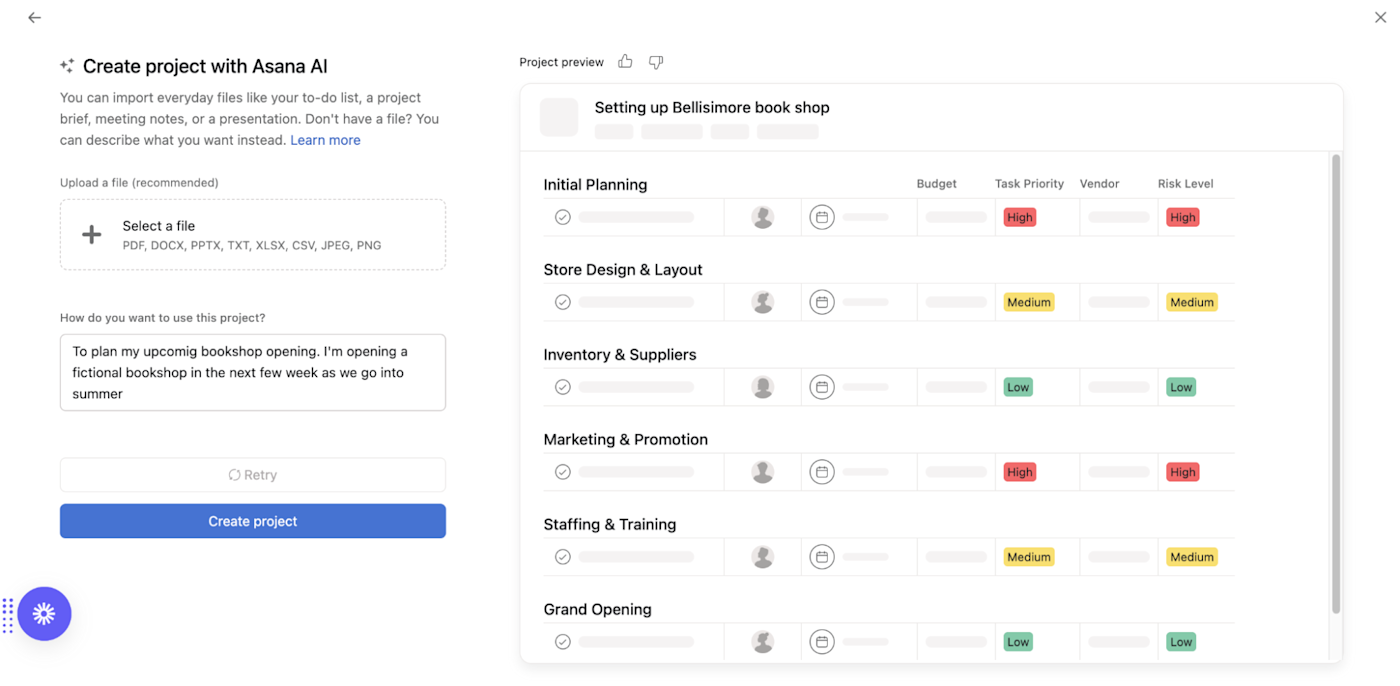Click High Risk Level tag in Marketing & Promotion
Screen dimensions: 1400x686
[x=1183, y=472]
